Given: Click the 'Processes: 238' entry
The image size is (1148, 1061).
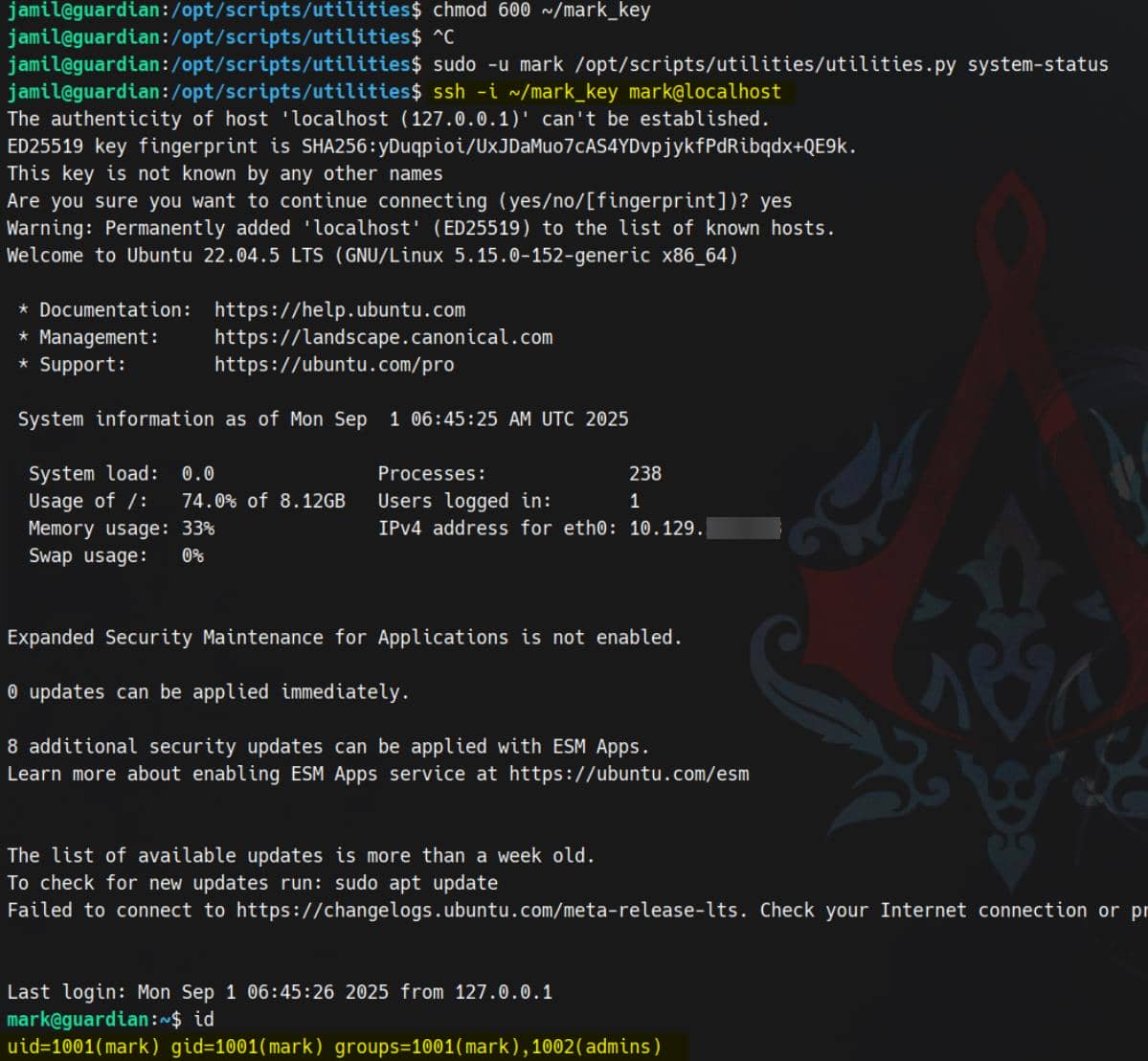Looking at the screenshot, I should coord(520,474).
